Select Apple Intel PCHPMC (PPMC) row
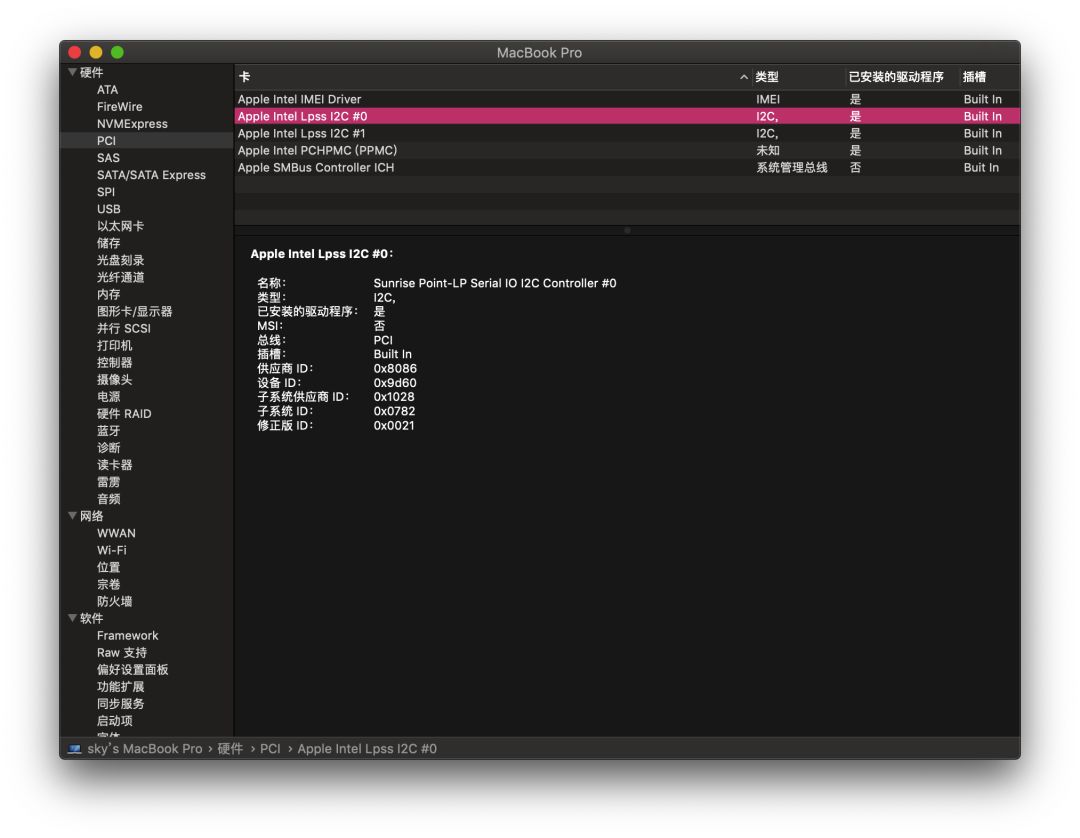The image size is (1080, 838). (627, 150)
